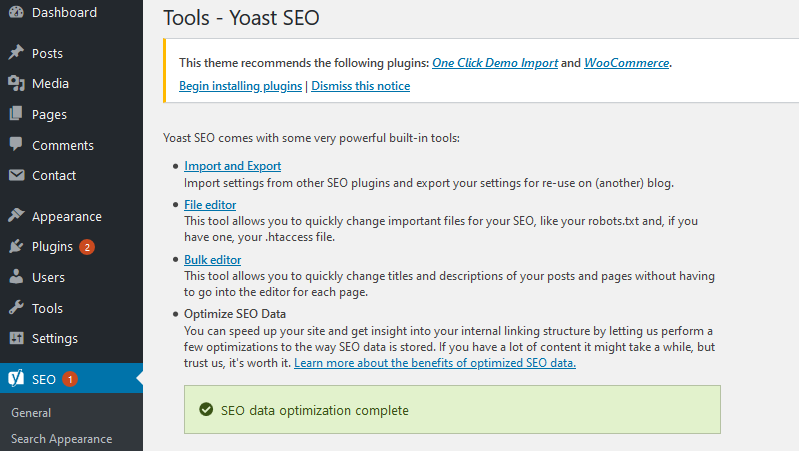
Task: Click the Plugins plug icon
Action: pyautogui.click(x=16, y=246)
